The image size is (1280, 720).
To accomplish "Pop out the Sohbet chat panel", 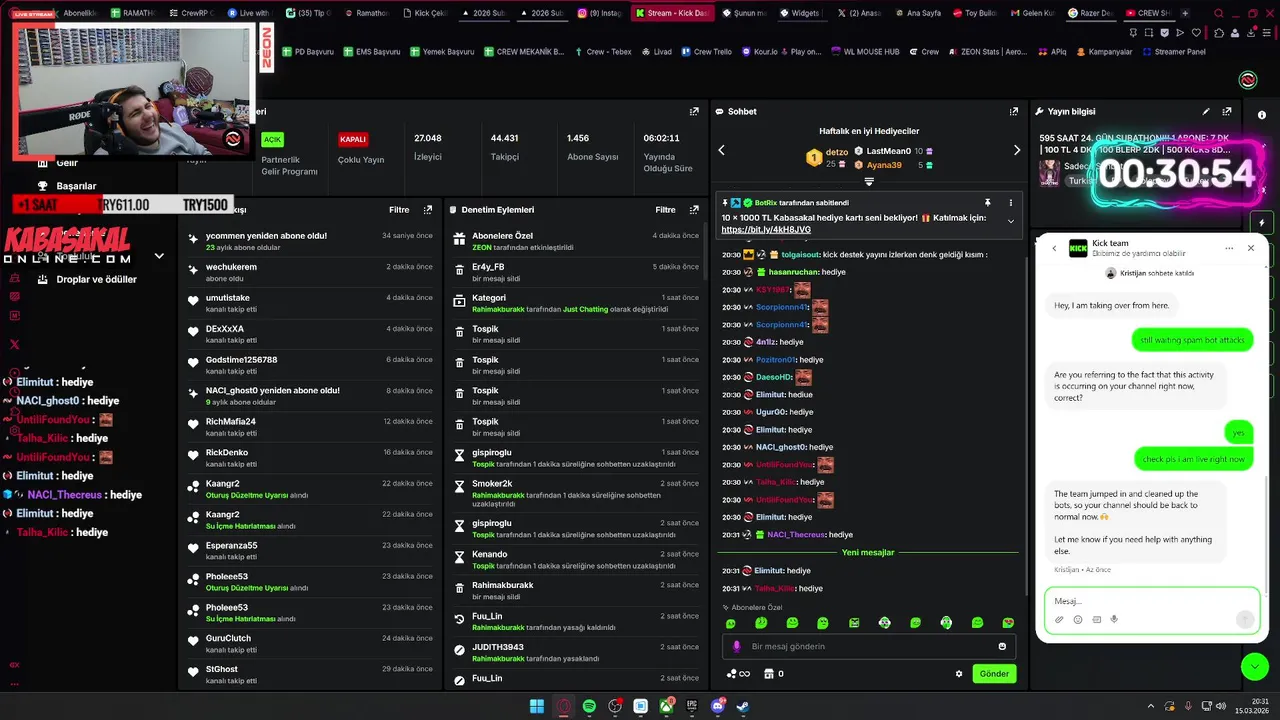I will pyautogui.click(x=1014, y=112).
